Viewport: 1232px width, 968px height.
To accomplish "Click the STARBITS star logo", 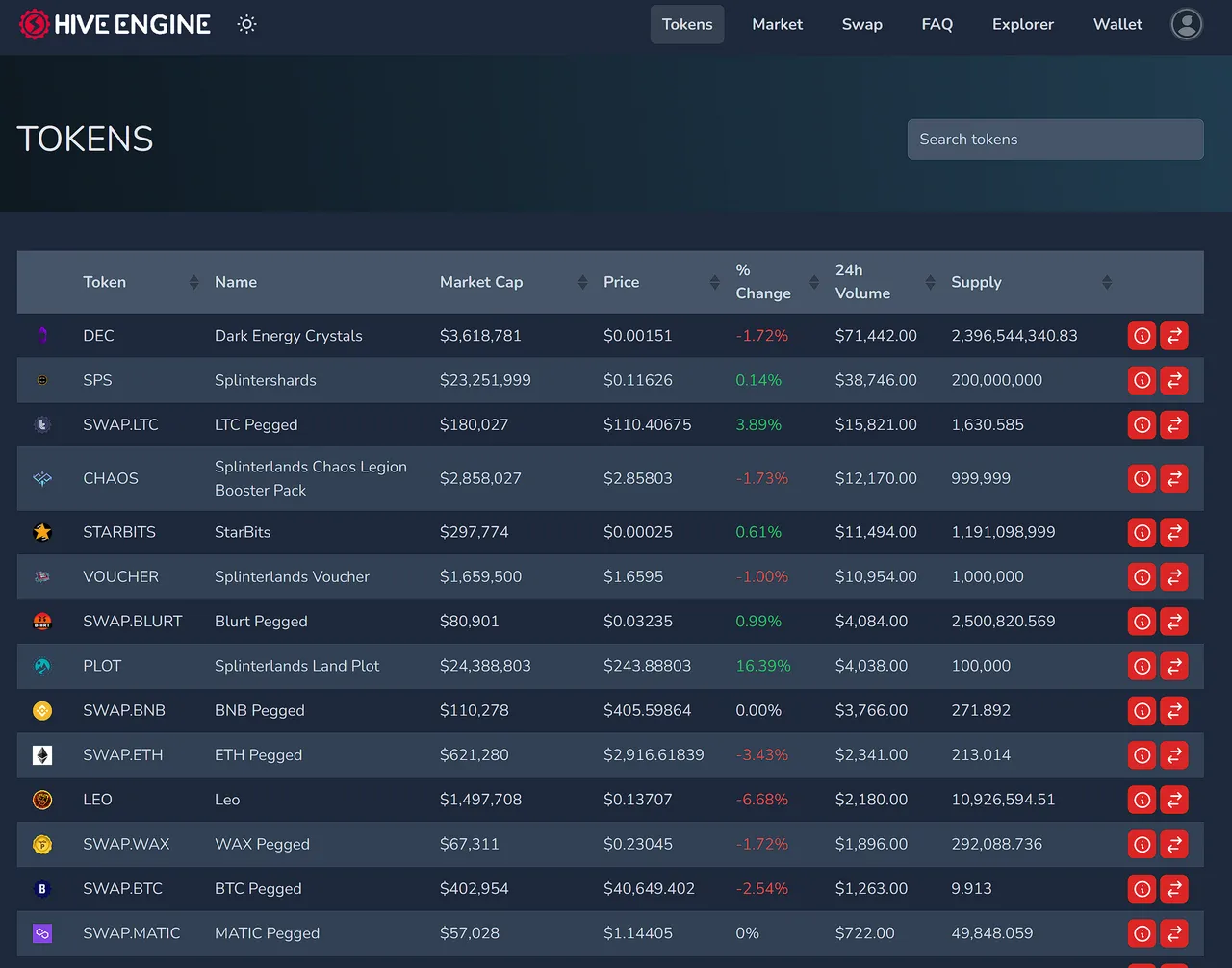I will click(x=42, y=532).
